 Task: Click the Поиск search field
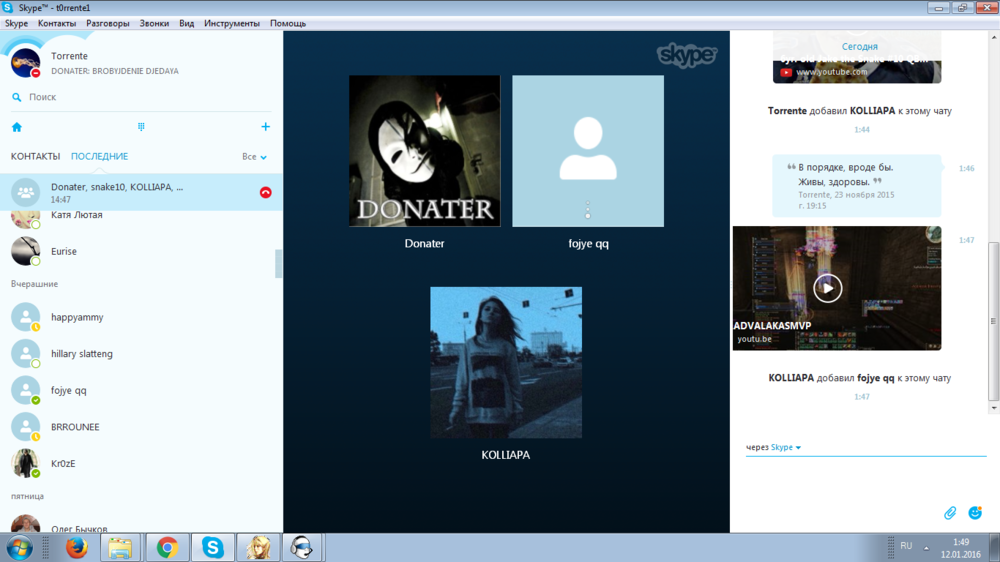[140, 97]
